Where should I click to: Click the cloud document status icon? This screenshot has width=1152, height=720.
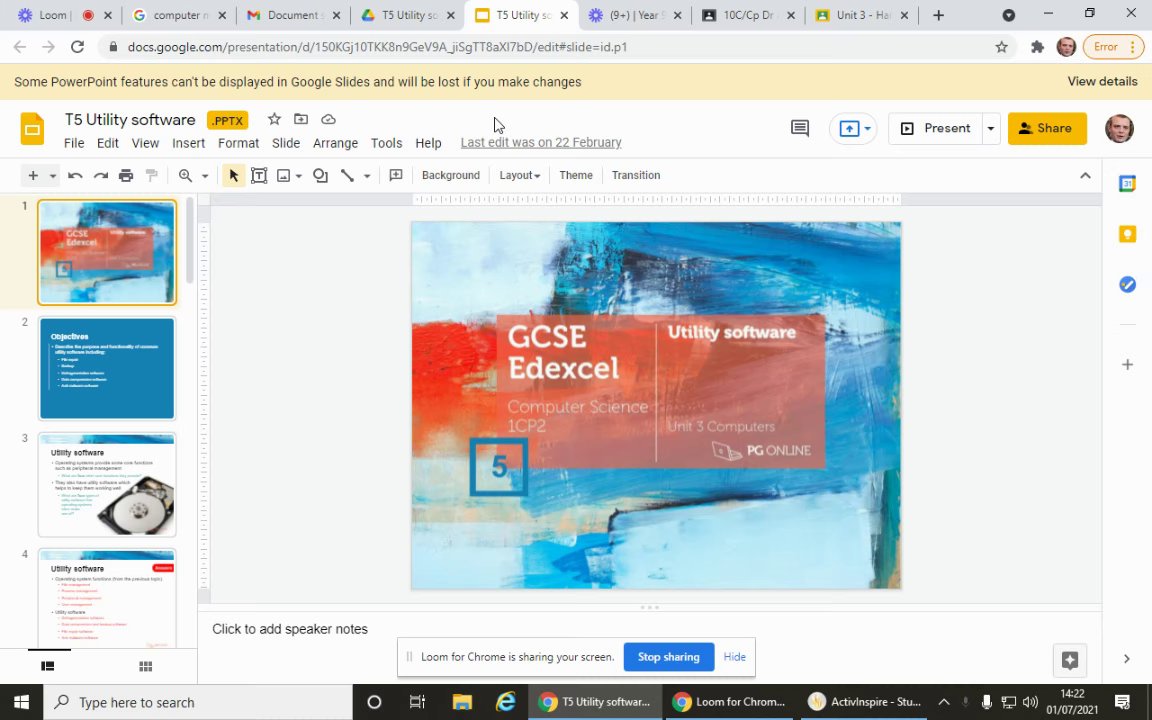tap(328, 119)
